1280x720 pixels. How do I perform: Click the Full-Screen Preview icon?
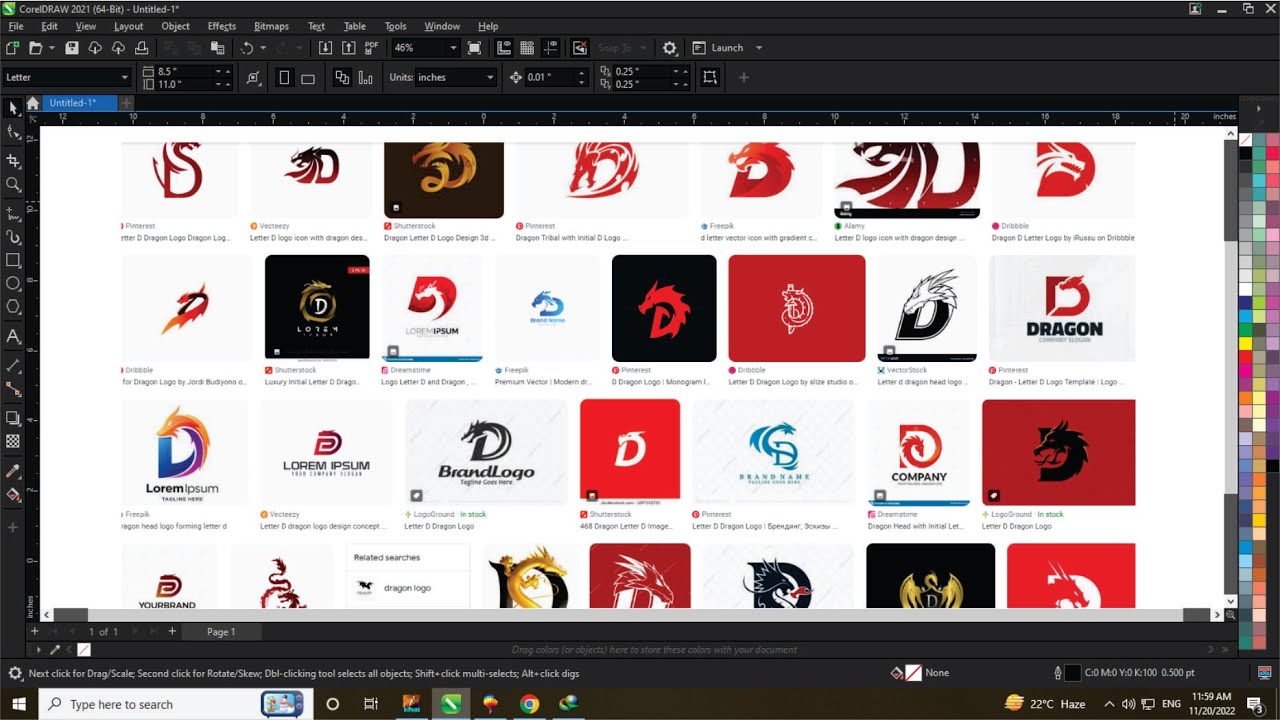pos(474,48)
